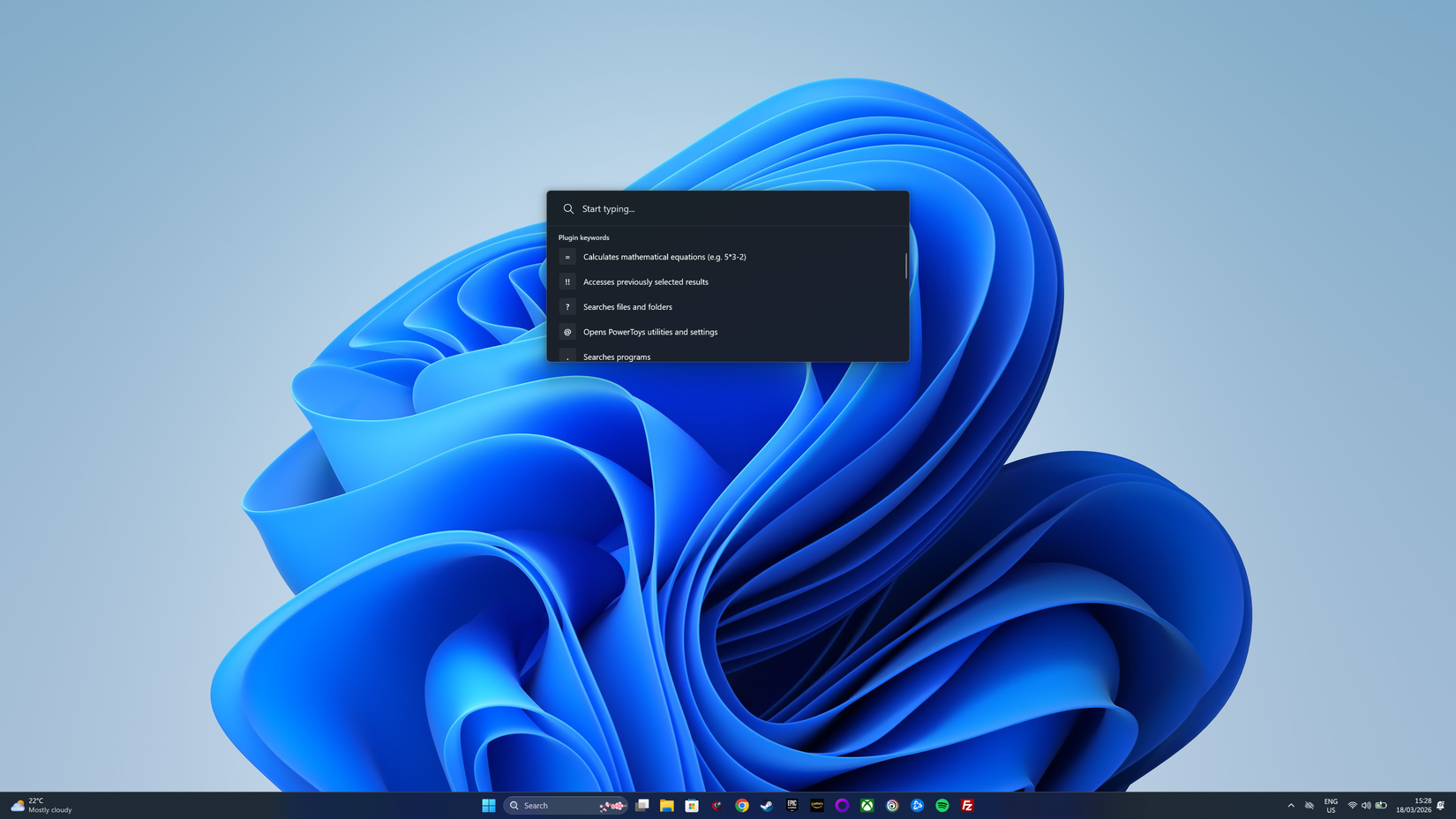Select Accesses previously selected results row
The image size is (1456, 819).
pyautogui.click(x=727, y=282)
